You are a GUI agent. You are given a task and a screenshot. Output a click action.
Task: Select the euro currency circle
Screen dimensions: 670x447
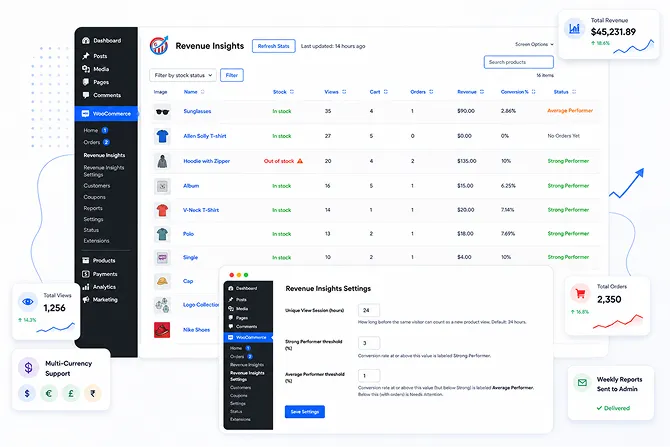49,393
